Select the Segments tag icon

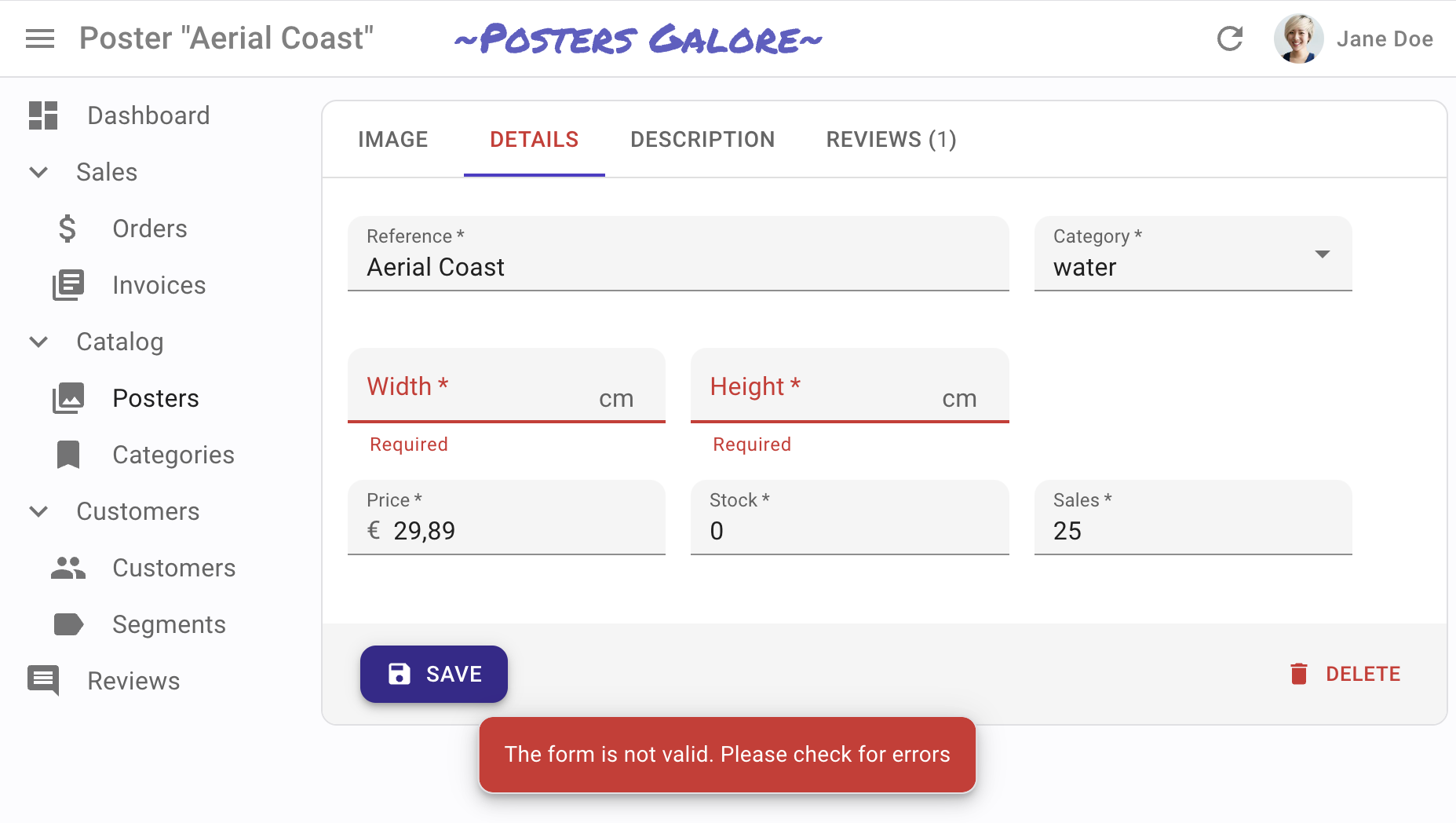coord(68,624)
